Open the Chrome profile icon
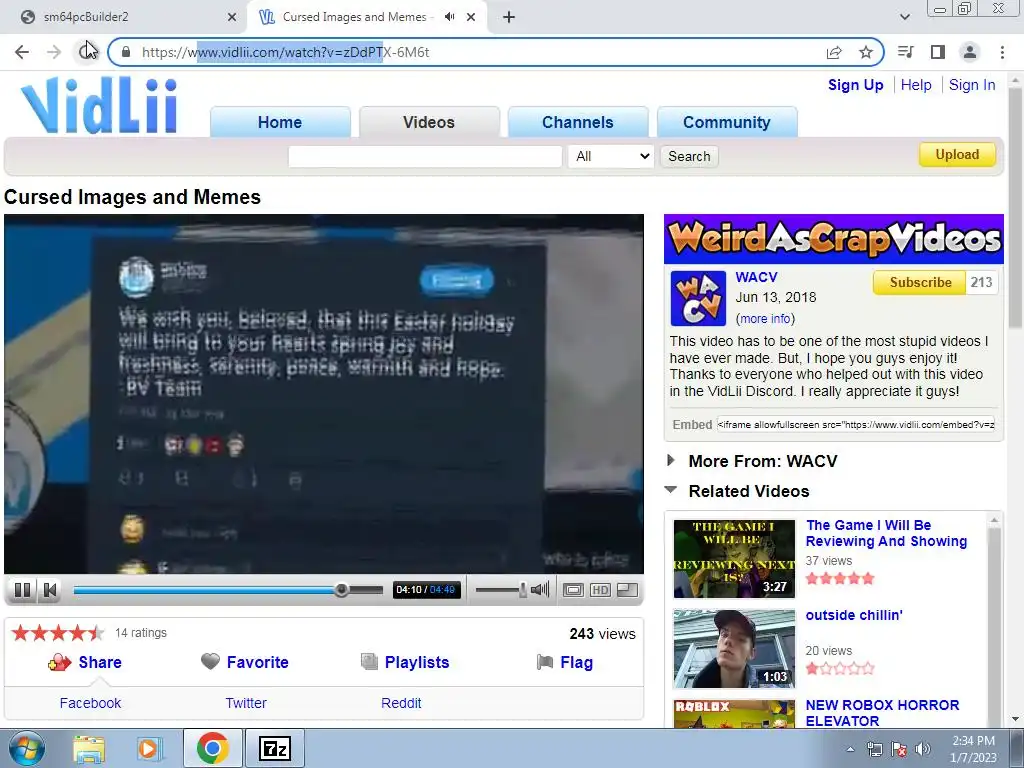Screen dimensions: 1024x768 pos(970,52)
